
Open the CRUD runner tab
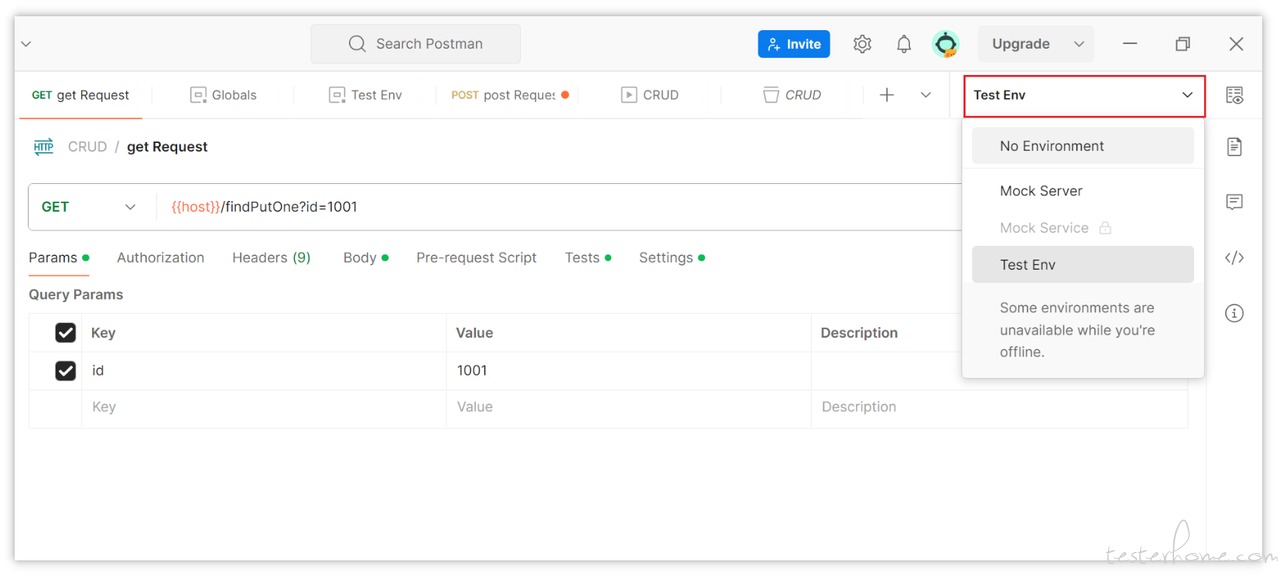point(650,95)
